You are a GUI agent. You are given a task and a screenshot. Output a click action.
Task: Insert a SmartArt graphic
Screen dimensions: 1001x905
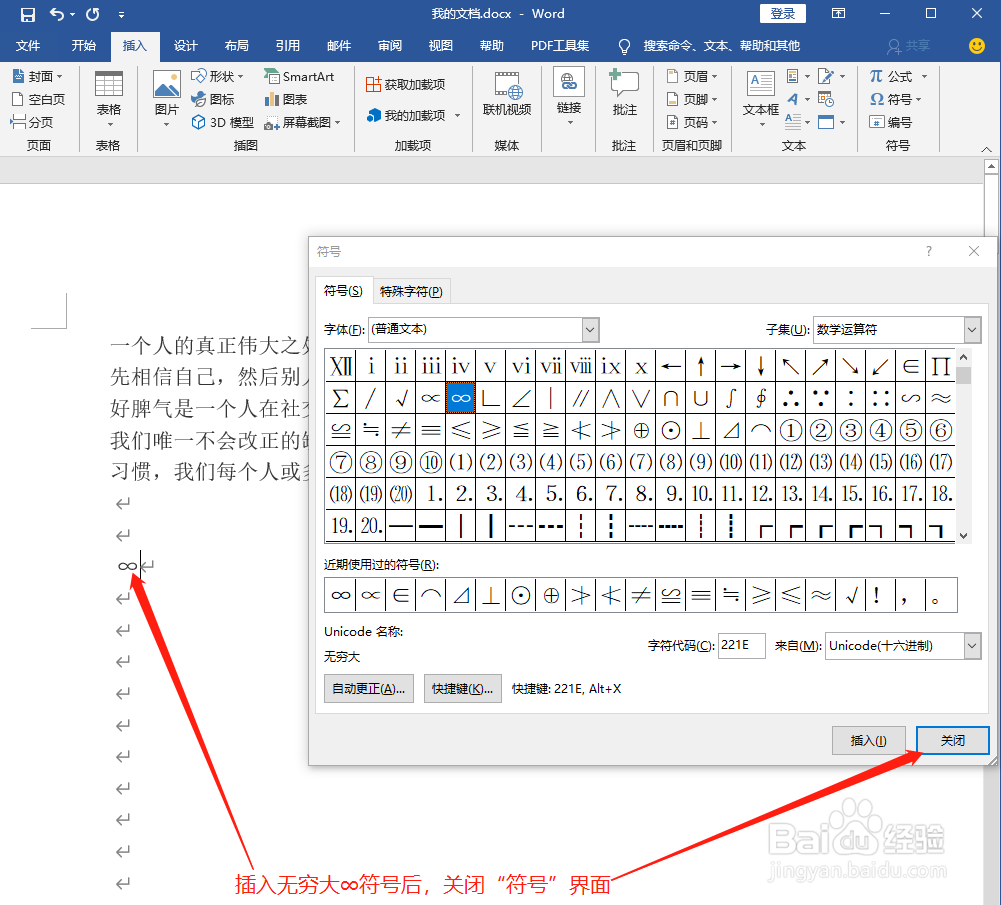[x=299, y=77]
